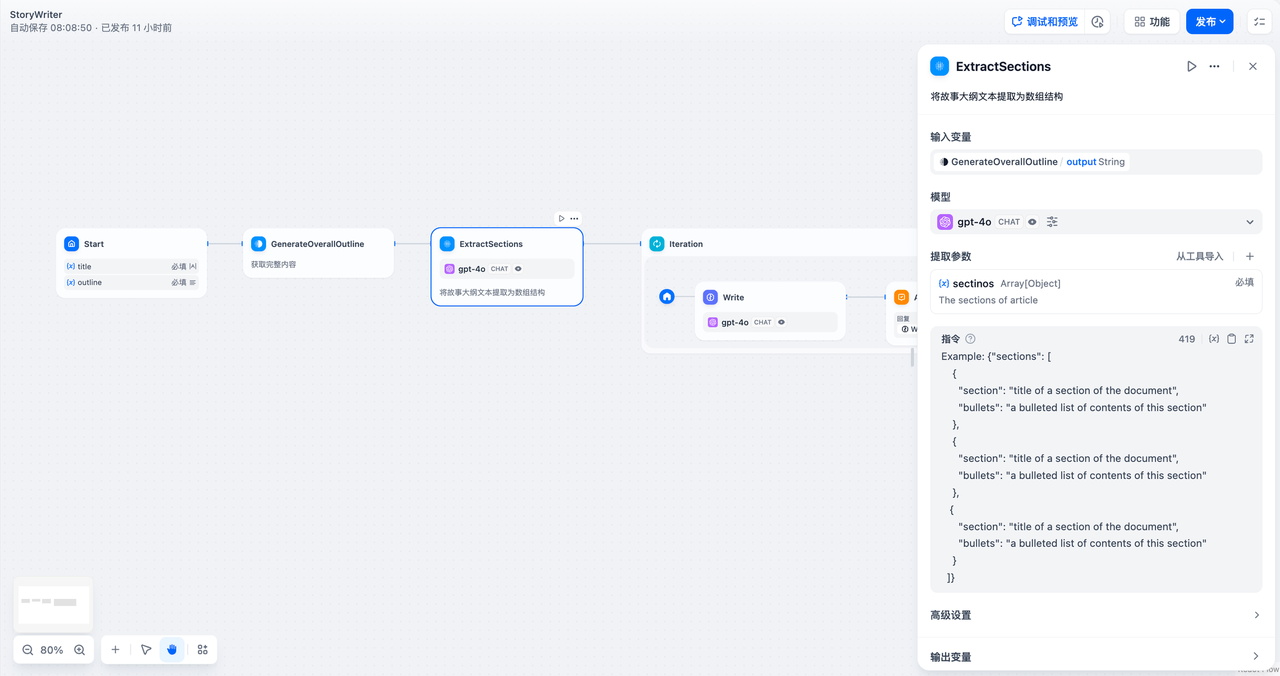
Task: Open the ExtractSections panel more options (...) menu
Action: [x=1214, y=66]
